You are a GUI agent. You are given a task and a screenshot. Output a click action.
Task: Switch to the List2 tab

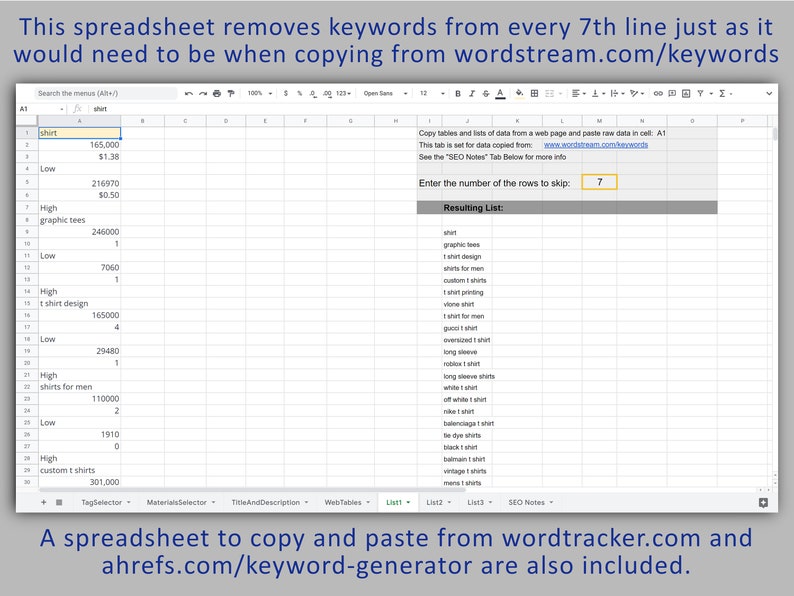click(x=439, y=502)
